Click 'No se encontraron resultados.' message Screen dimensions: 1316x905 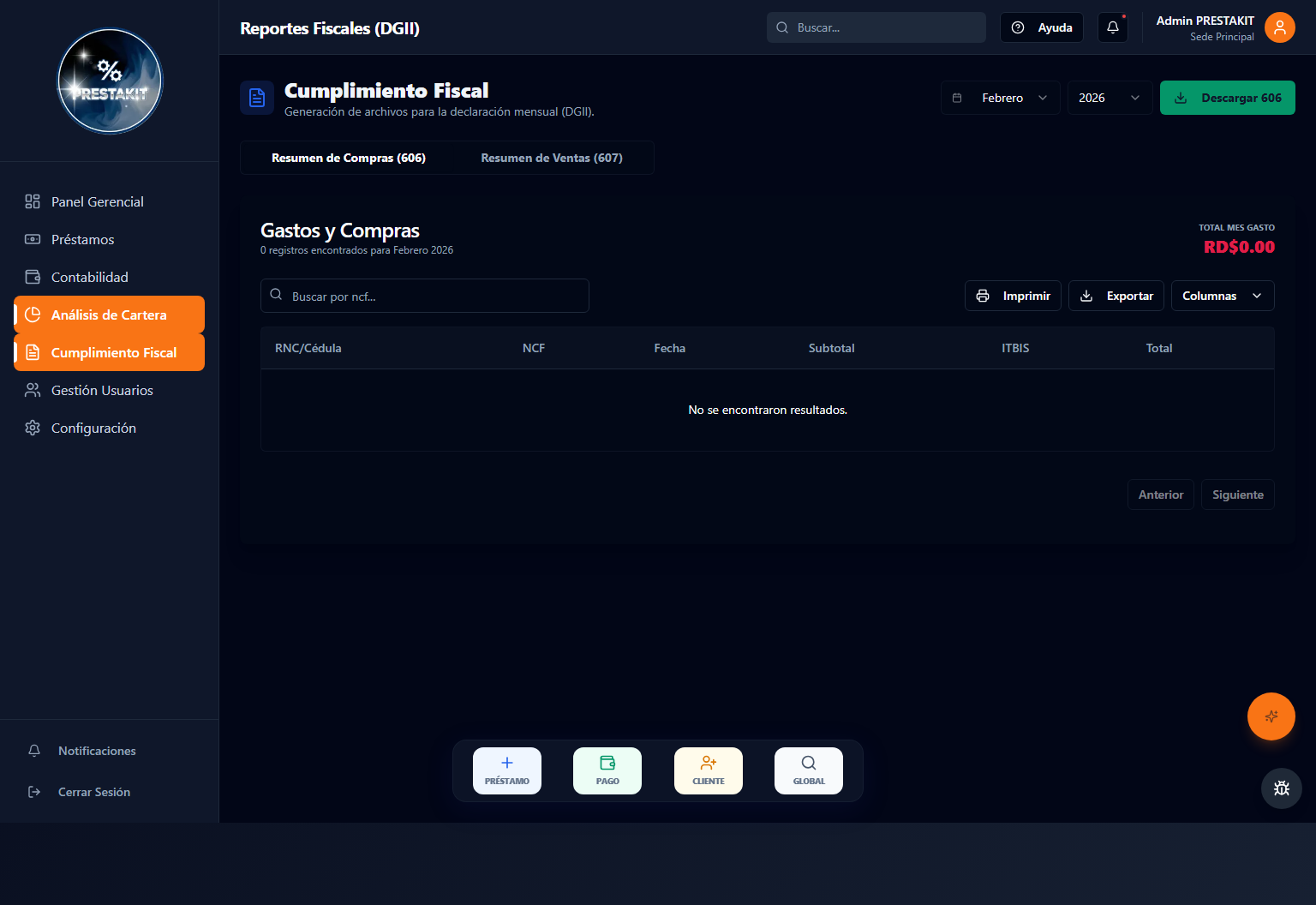pyautogui.click(x=768, y=410)
